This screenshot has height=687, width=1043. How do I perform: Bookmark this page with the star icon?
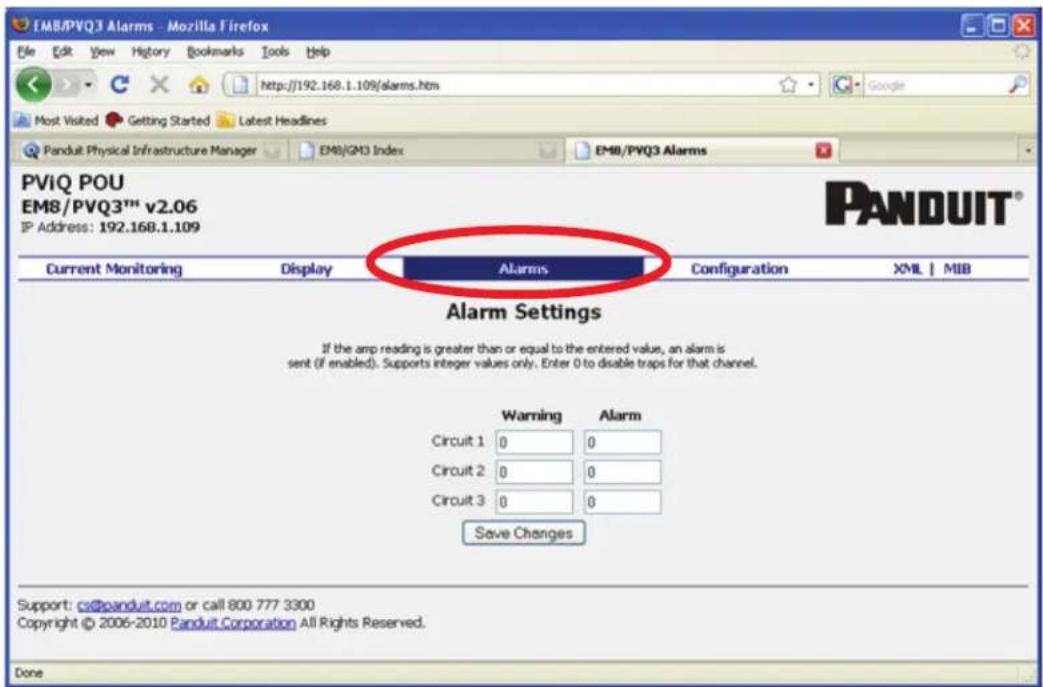pos(787,85)
